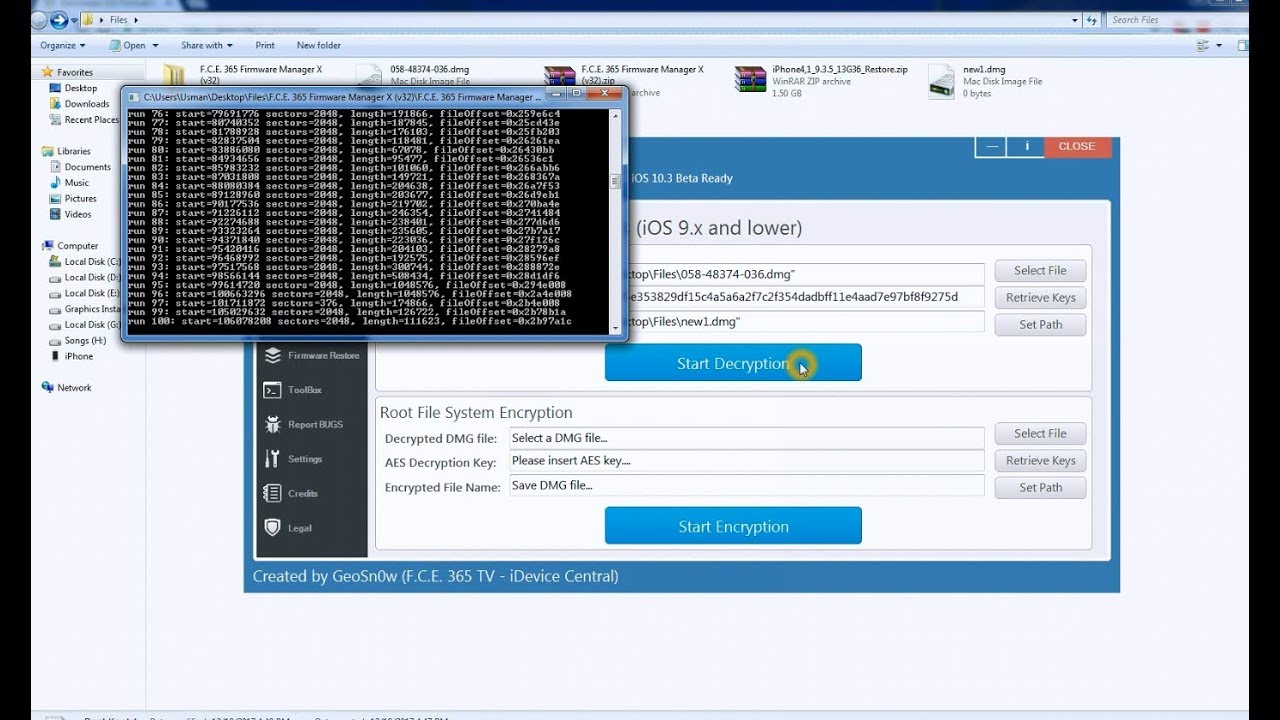Select Network in navigation pane

66,387
